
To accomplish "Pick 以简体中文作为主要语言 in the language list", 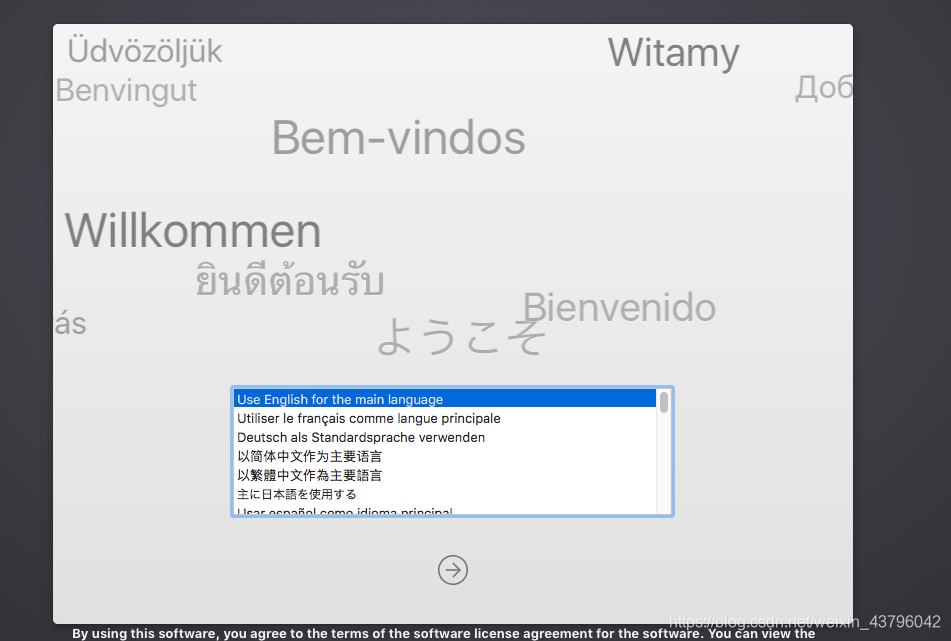I will click(x=445, y=456).
